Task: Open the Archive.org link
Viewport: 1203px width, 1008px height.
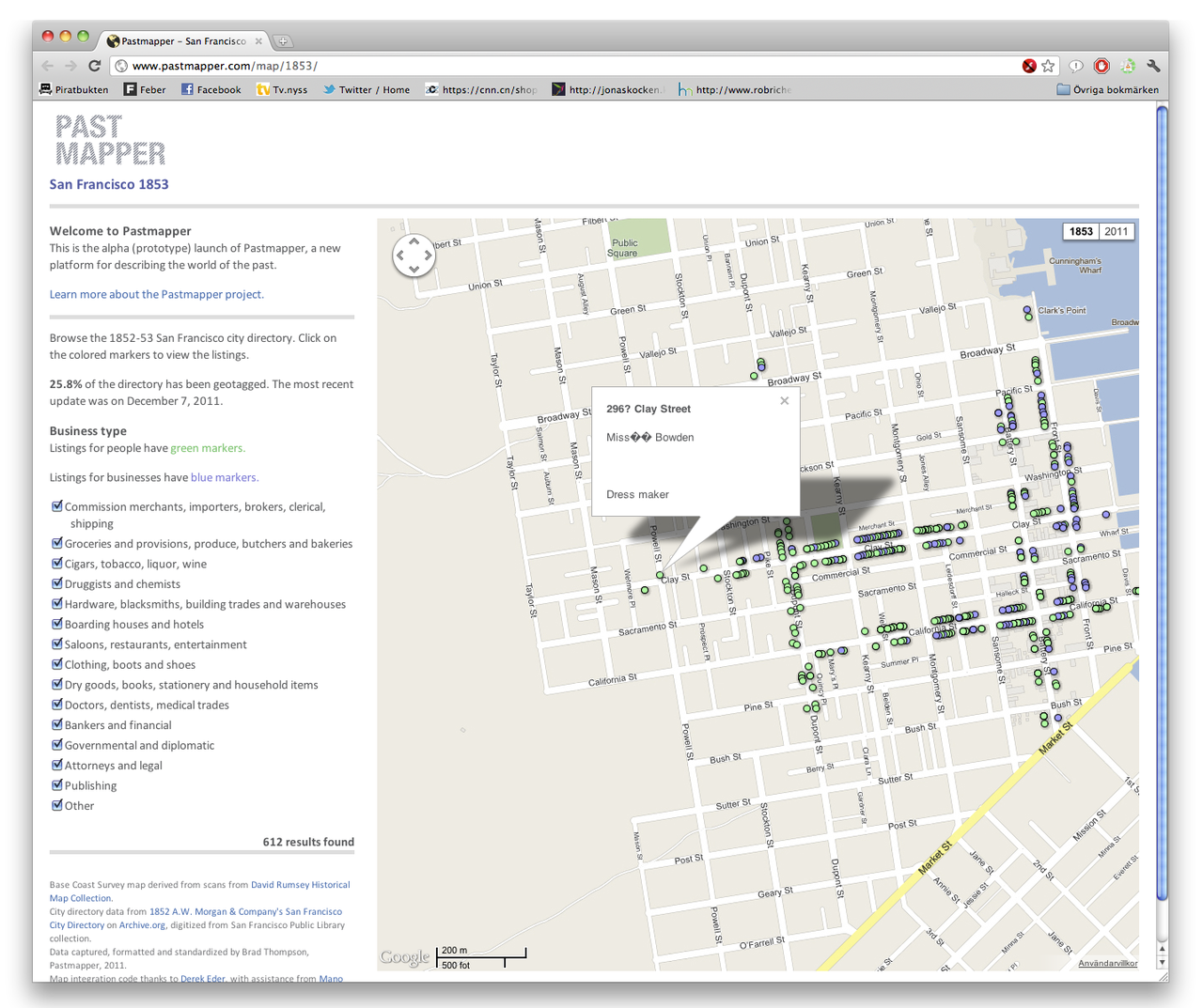Action: point(142,925)
